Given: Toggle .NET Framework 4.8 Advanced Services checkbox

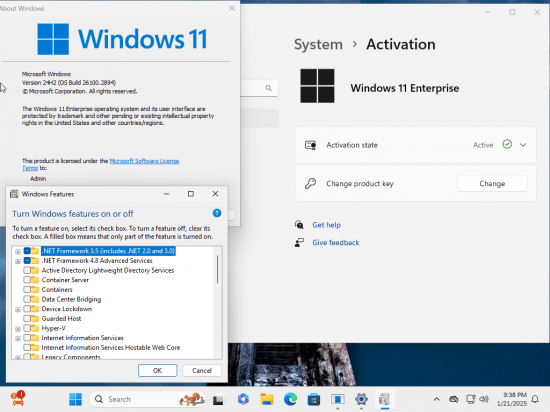Looking at the screenshot, I should pos(27,261).
